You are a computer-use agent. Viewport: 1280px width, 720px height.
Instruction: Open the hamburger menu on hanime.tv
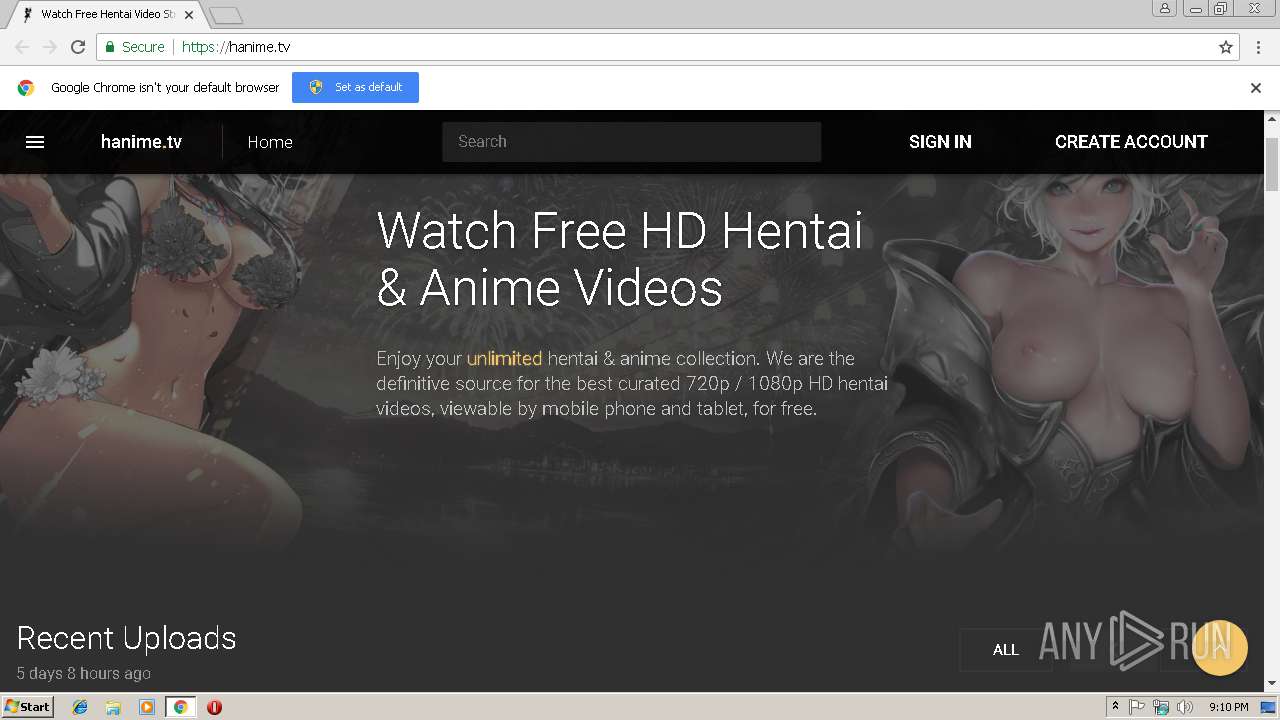click(35, 142)
